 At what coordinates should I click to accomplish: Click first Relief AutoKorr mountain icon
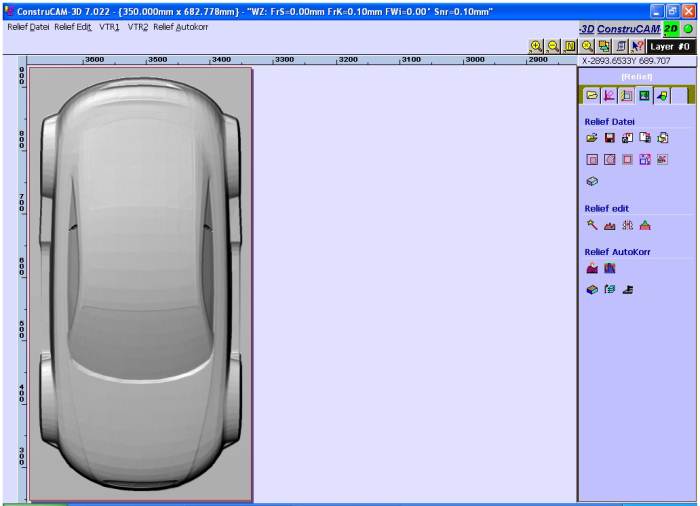coord(592,268)
